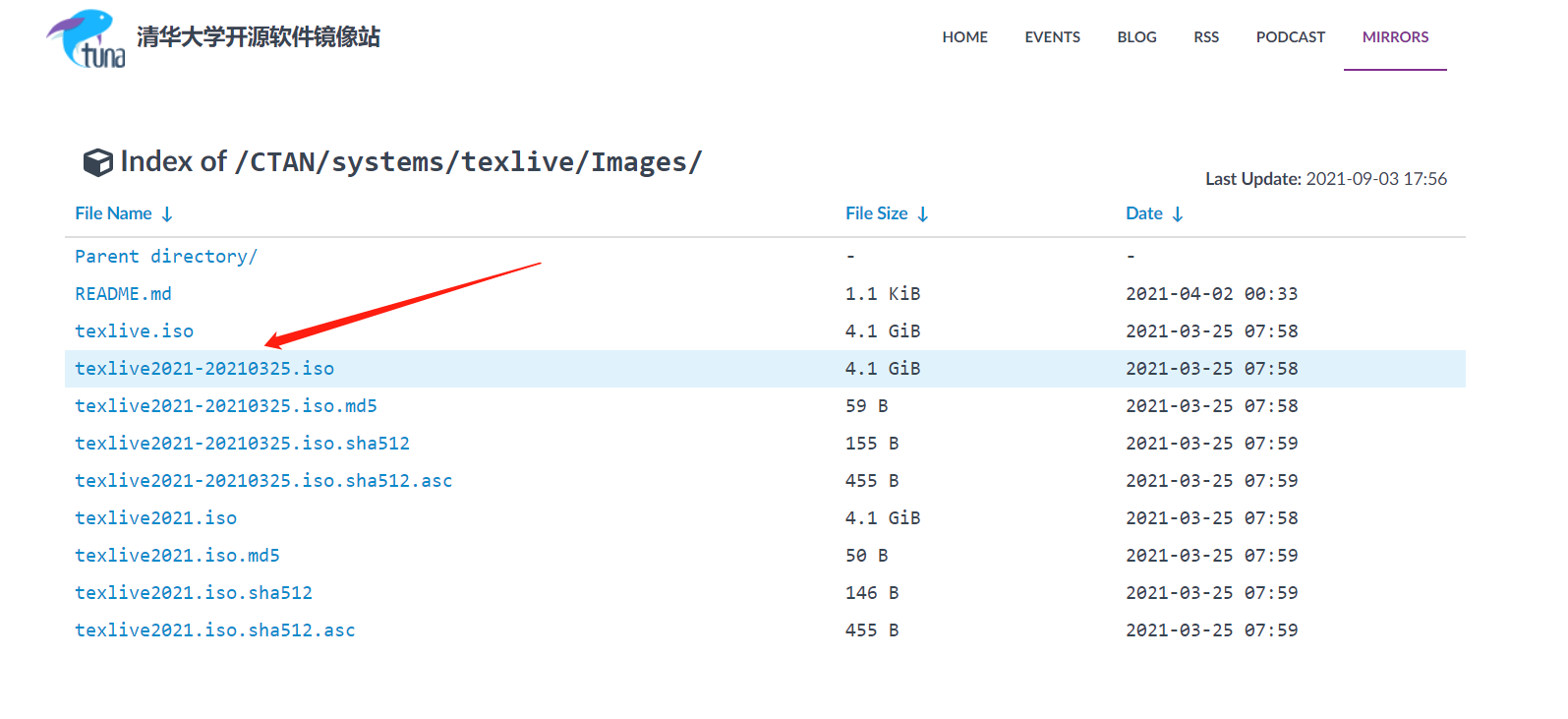
Task: Click the sort arrow next to Date
Action: tap(1178, 214)
